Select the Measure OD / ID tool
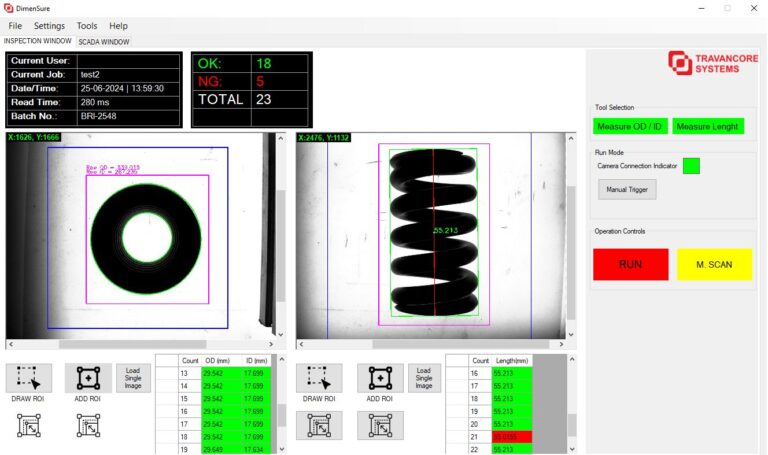The height and width of the screenshot is (455, 768). (629, 126)
